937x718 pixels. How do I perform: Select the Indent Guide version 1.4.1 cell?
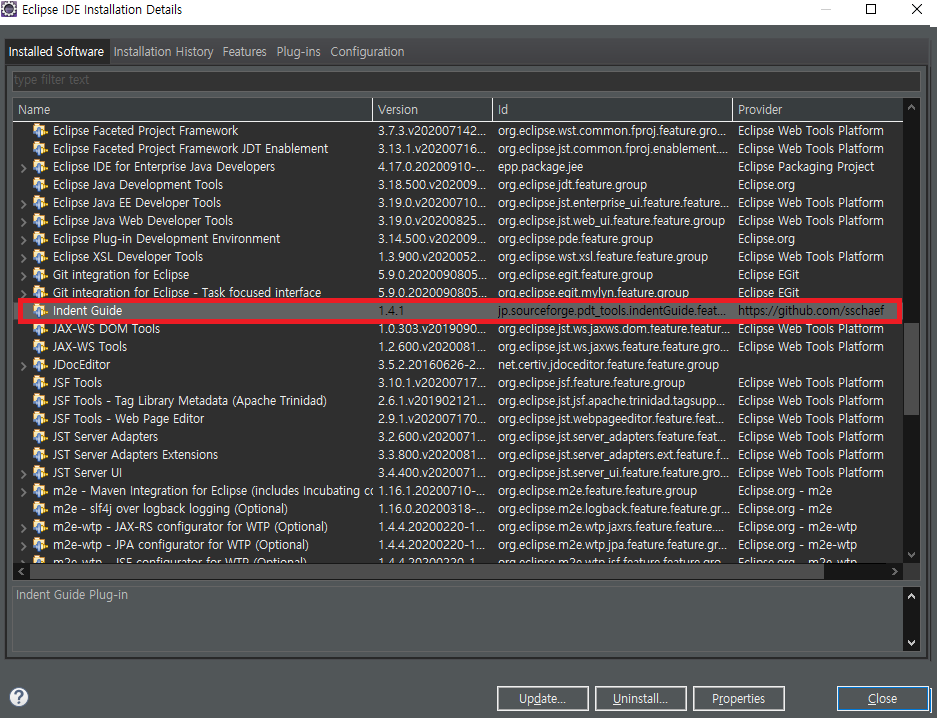[x=433, y=311]
